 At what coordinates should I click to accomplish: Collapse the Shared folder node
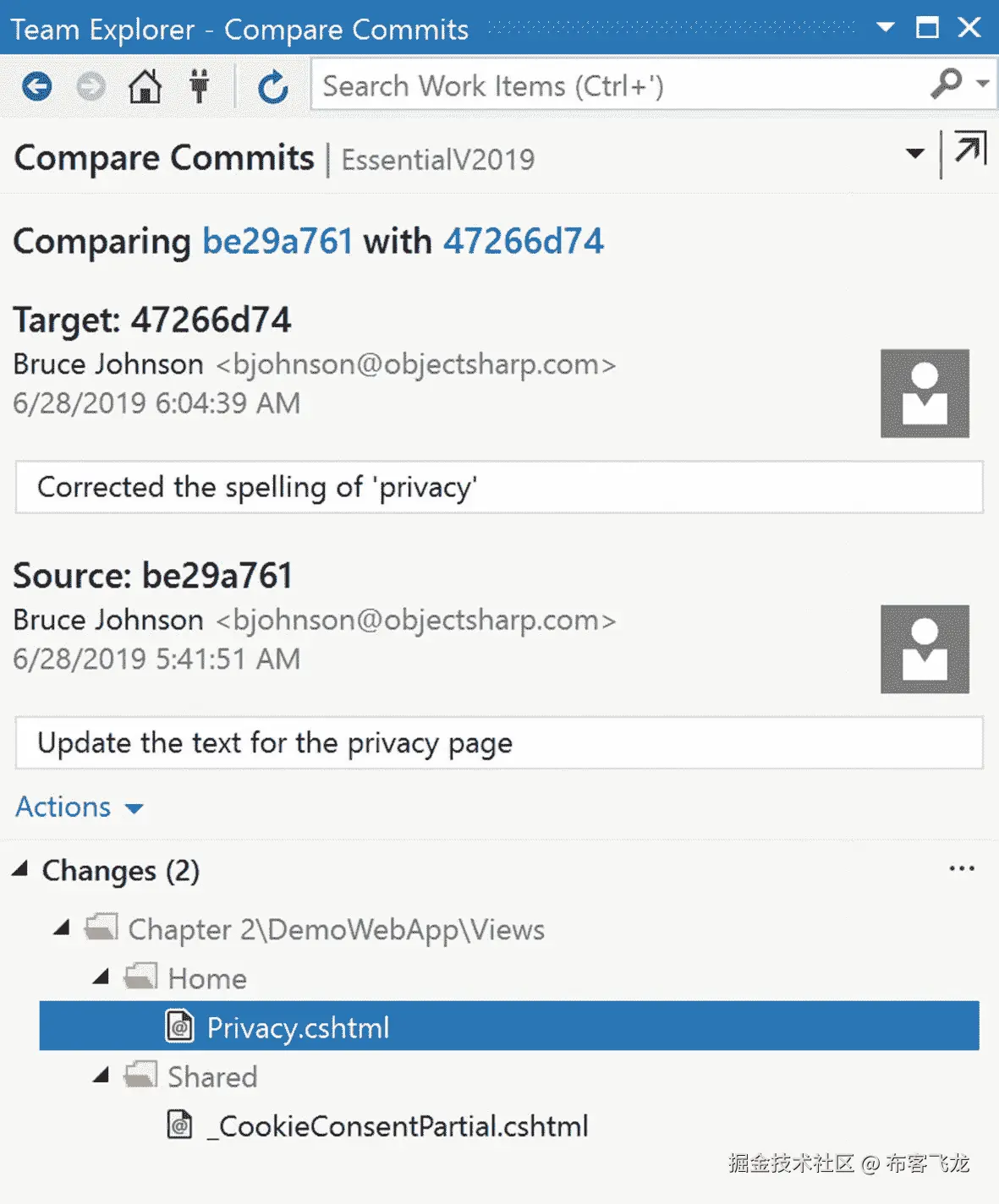102,1075
